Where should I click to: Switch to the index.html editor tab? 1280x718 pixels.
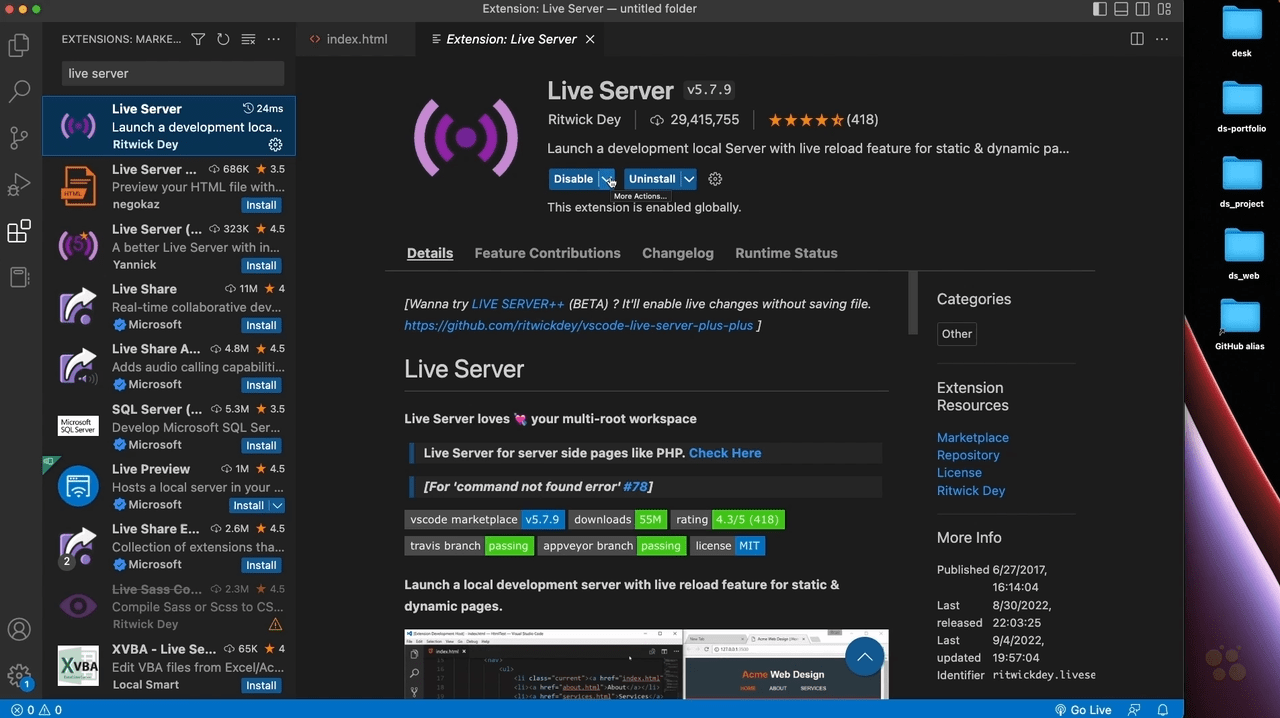356,39
